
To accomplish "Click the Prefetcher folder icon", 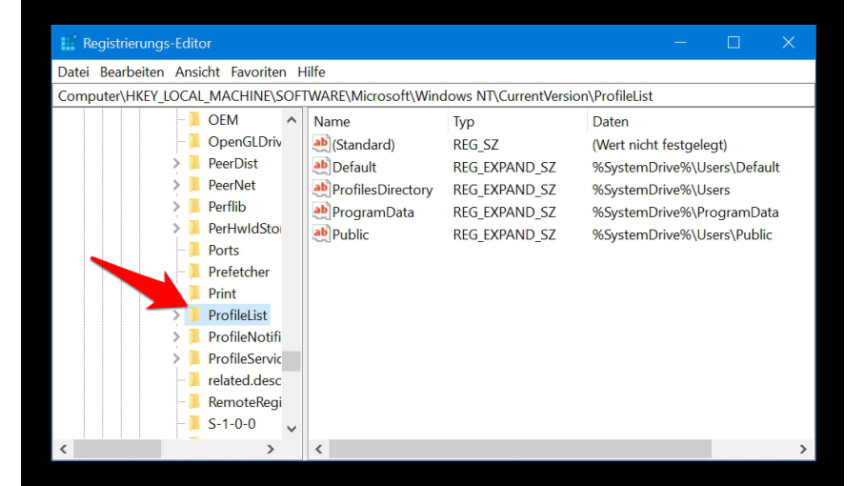I will point(195,272).
